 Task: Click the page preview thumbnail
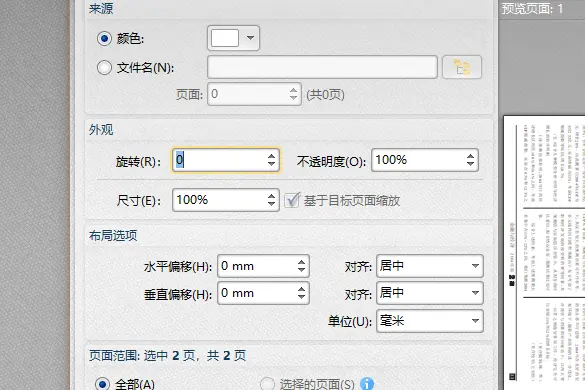click(544, 253)
